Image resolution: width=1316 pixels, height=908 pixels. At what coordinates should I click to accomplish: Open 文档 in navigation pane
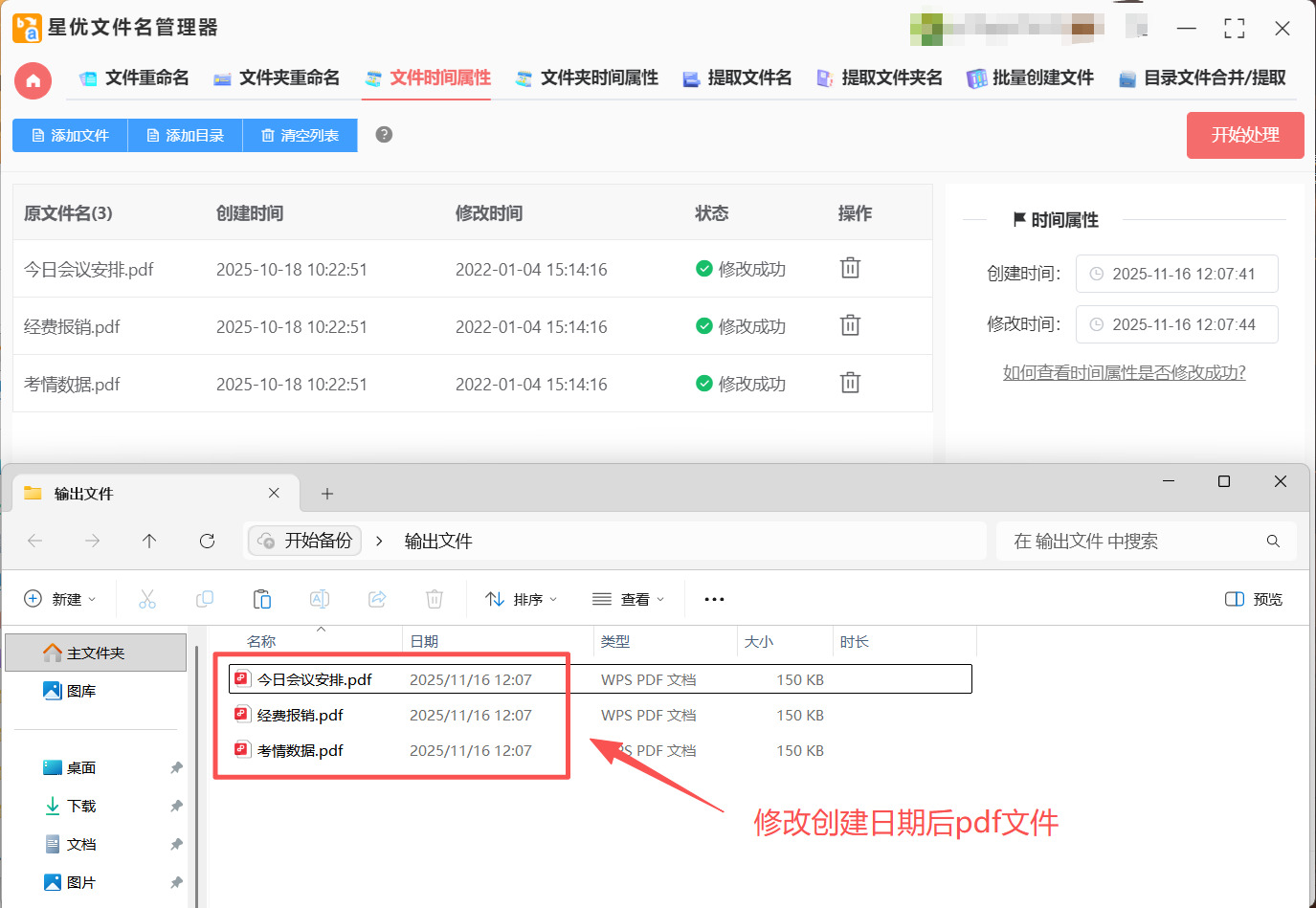(70, 844)
